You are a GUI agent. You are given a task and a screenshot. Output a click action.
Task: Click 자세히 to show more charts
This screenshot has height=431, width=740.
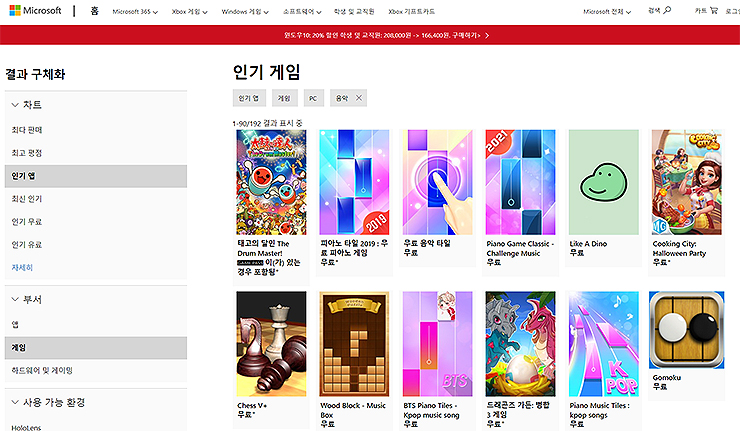(22, 267)
